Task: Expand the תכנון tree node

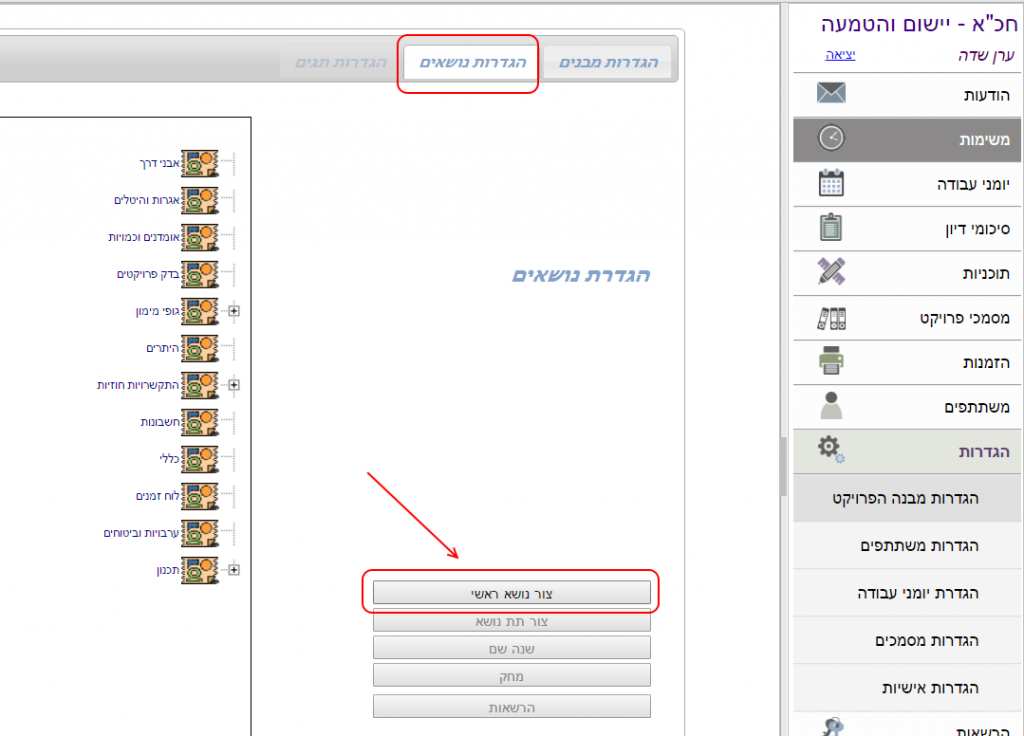Action: 234,570
